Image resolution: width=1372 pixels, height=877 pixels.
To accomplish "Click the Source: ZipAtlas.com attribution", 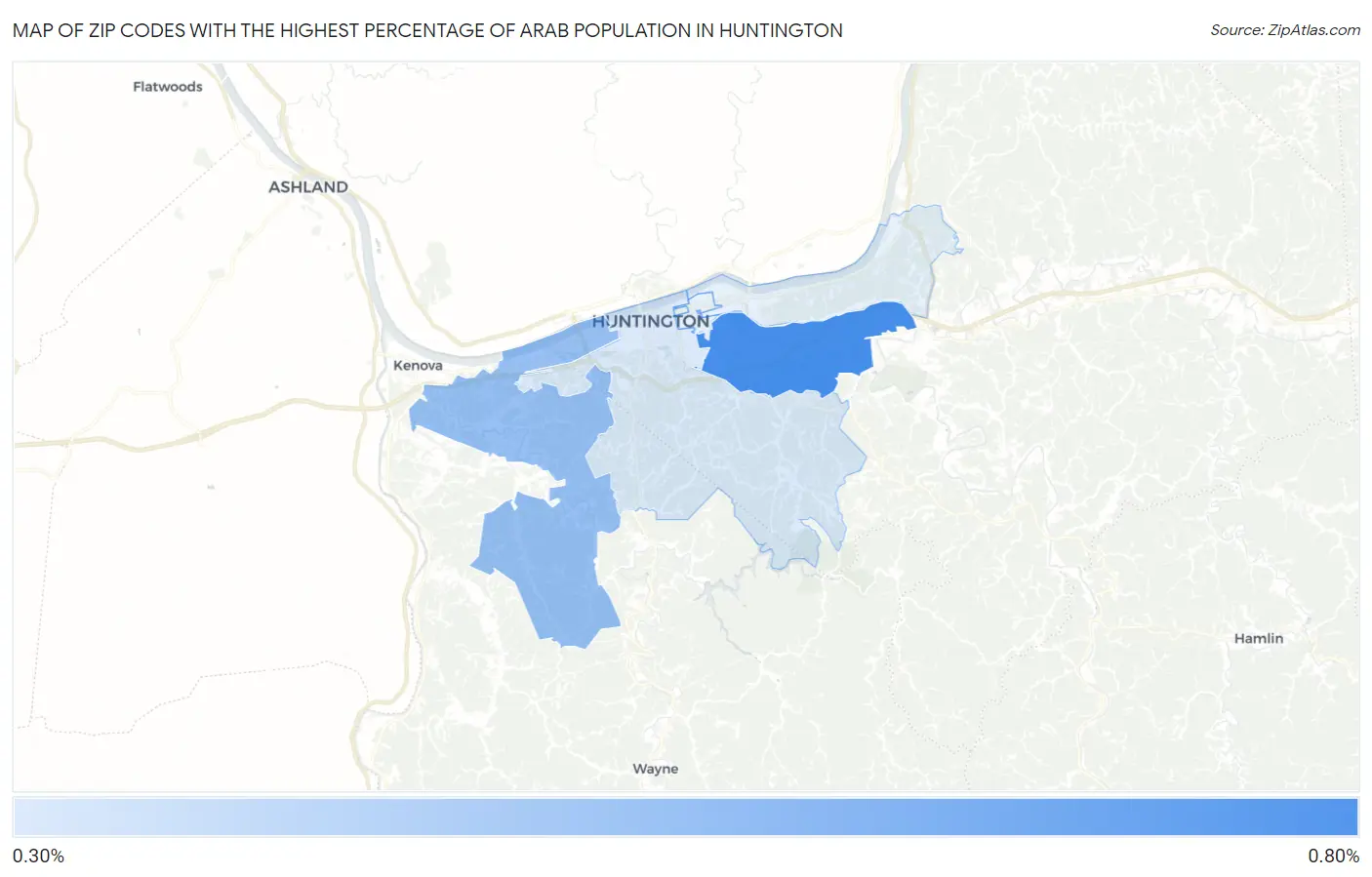I will [x=1285, y=30].
